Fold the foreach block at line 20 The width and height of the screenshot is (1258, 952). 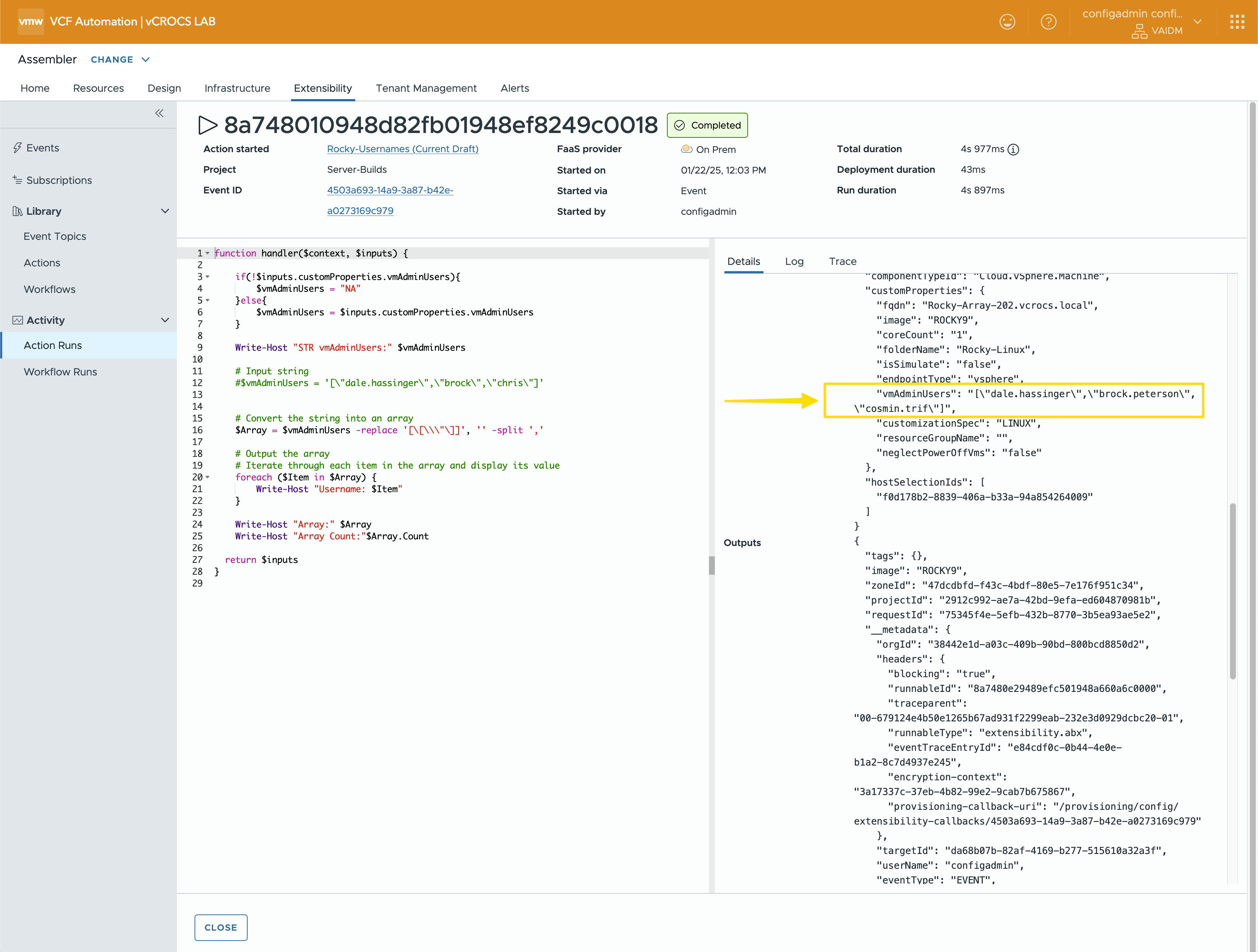[207, 477]
